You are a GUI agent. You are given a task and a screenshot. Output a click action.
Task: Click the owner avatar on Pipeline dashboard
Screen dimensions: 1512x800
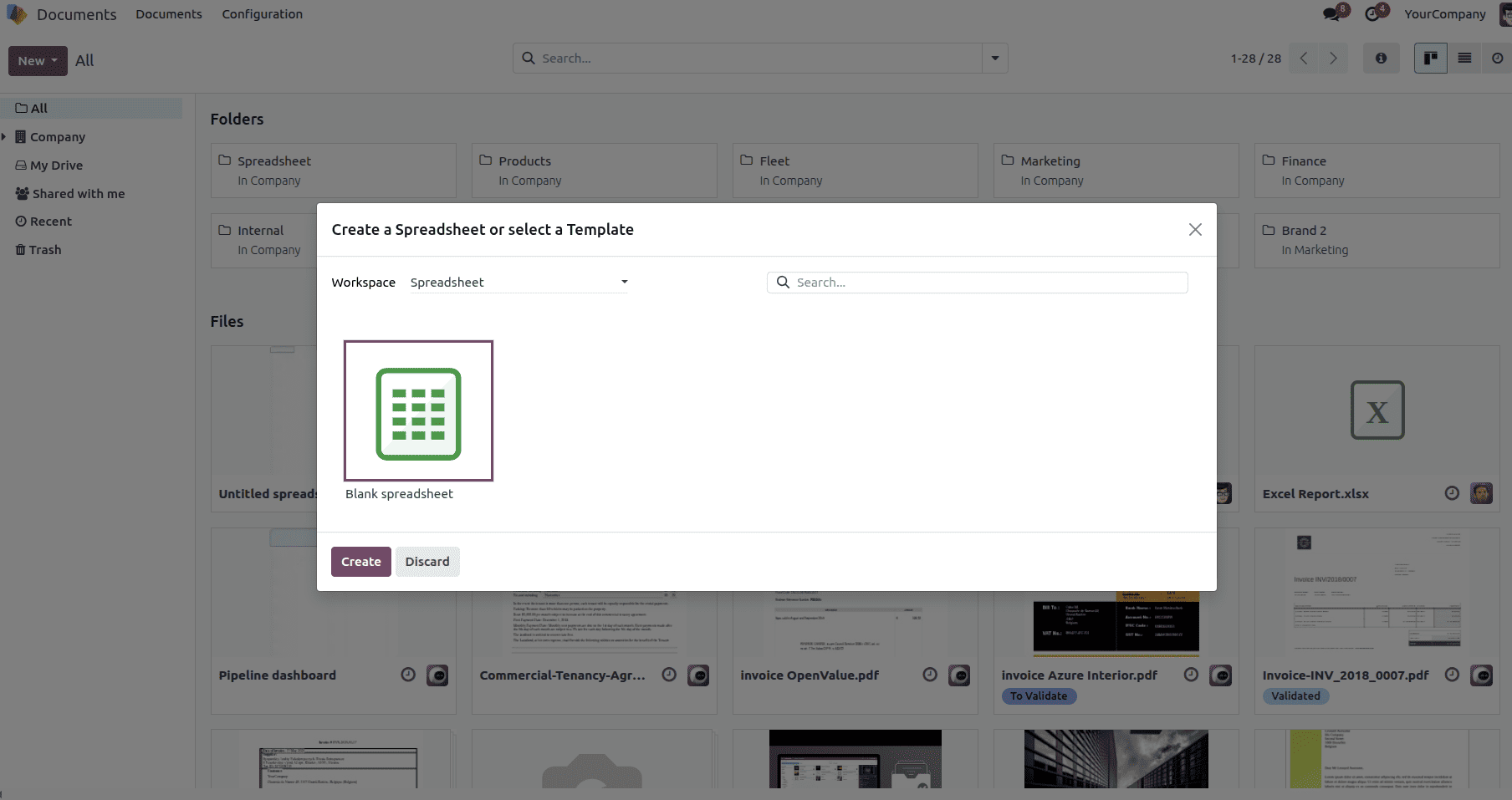click(437, 675)
